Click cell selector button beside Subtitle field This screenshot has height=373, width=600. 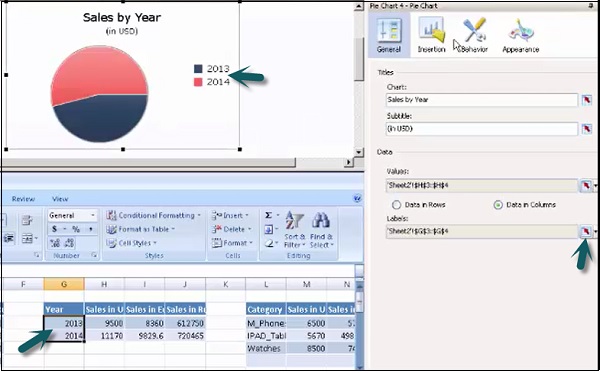click(x=586, y=129)
